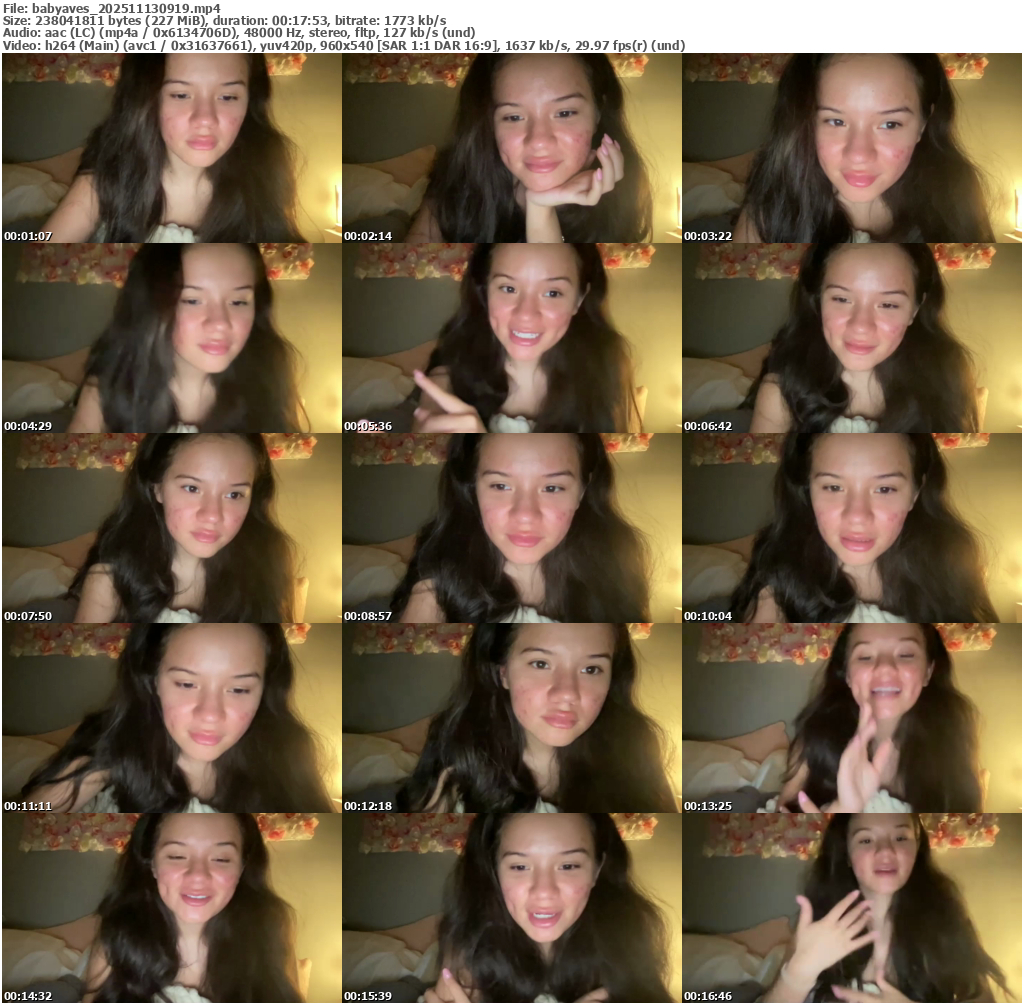Click the 00:09:00-adjacent 00:08:57 timestamp text
Image resolution: width=1024 pixels, height=1003 pixels.
pos(367,616)
